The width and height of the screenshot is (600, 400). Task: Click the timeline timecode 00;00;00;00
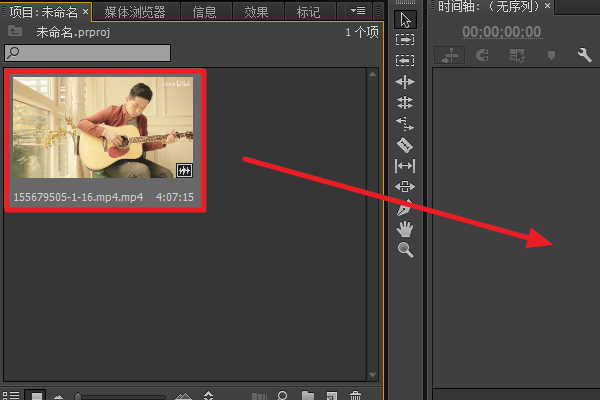click(x=501, y=32)
